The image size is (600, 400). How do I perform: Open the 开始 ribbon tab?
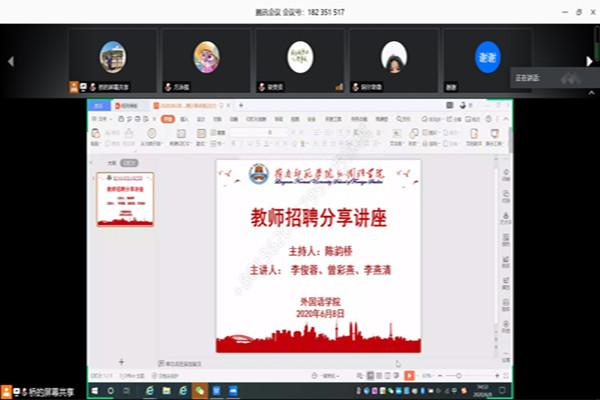pos(168,118)
